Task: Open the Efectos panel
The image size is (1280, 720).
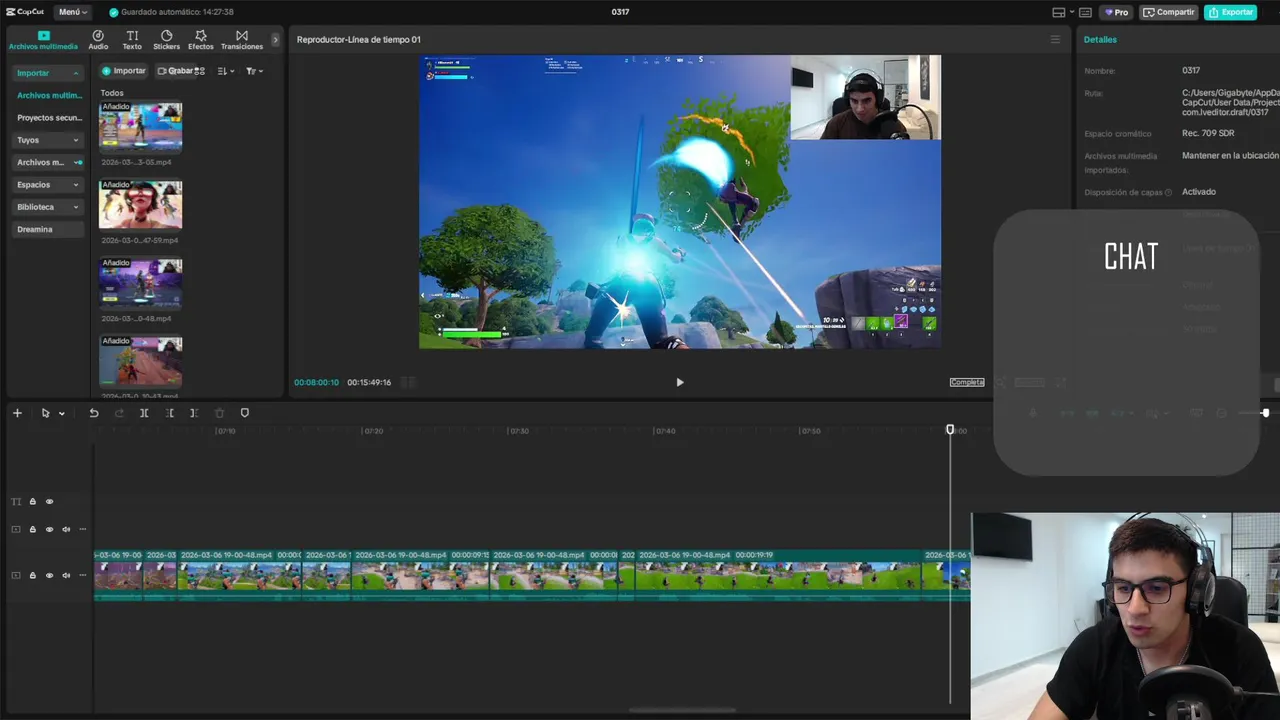Action: pyautogui.click(x=200, y=40)
